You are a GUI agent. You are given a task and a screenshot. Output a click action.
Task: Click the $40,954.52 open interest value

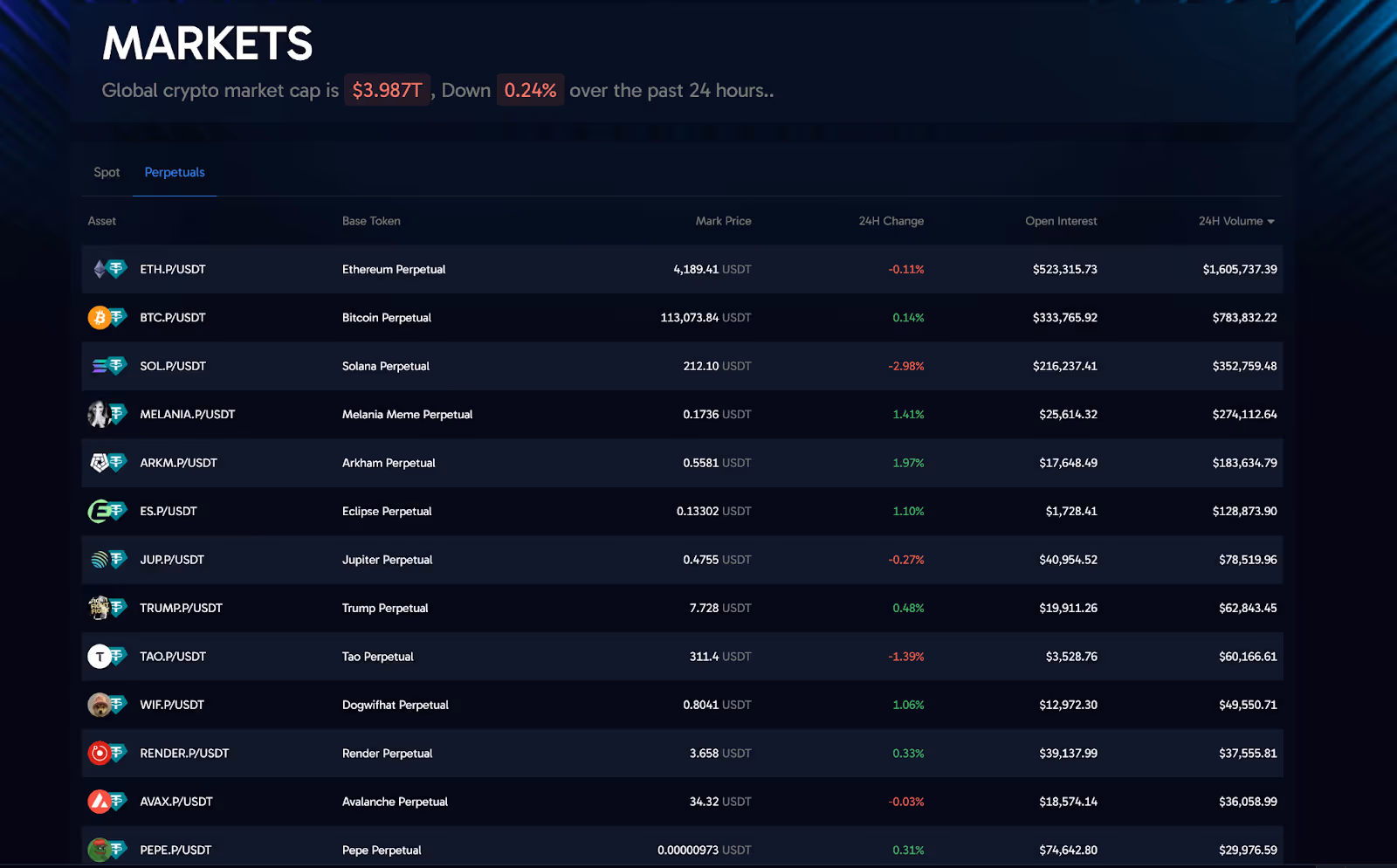(x=1068, y=560)
